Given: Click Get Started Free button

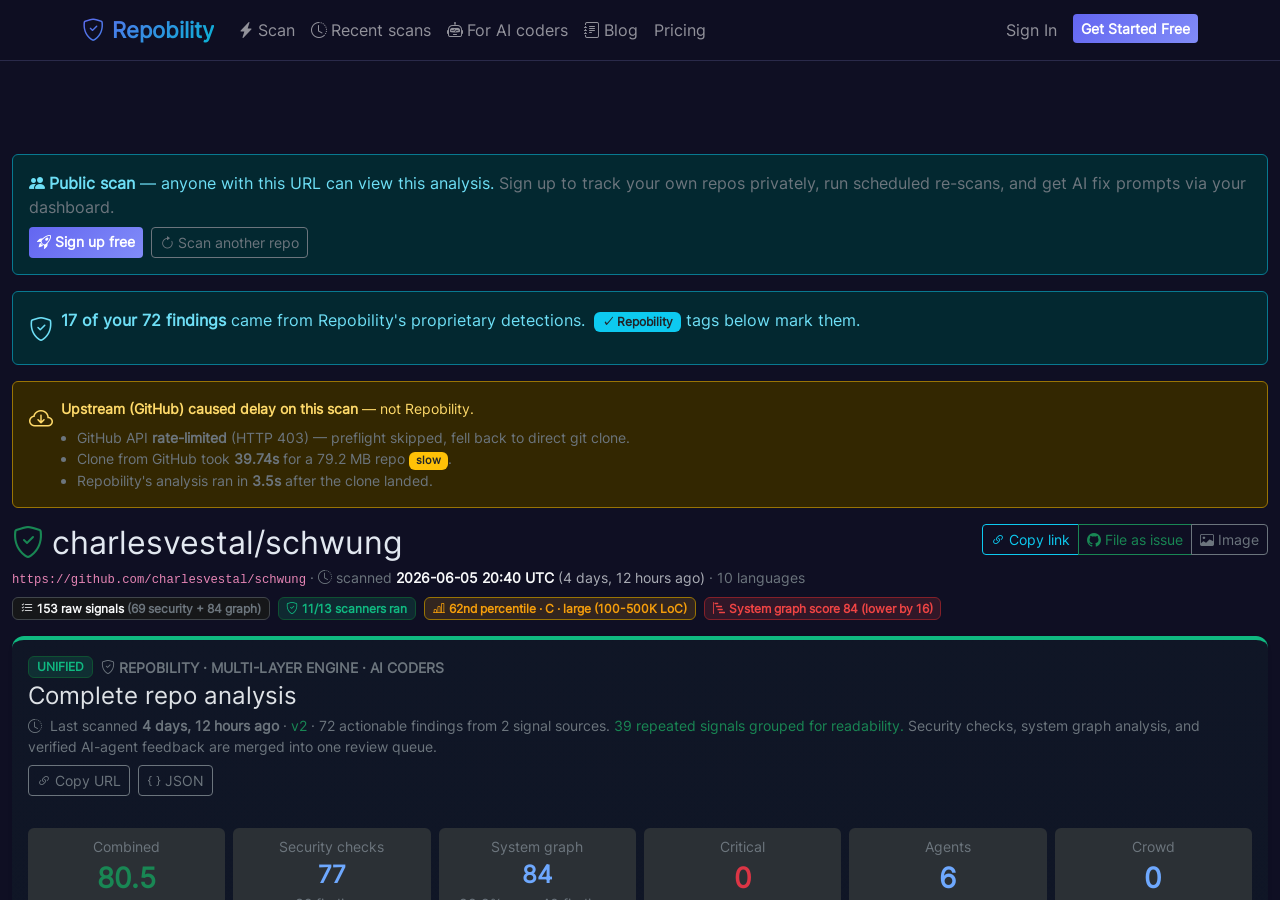Looking at the screenshot, I should point(1135,29).
